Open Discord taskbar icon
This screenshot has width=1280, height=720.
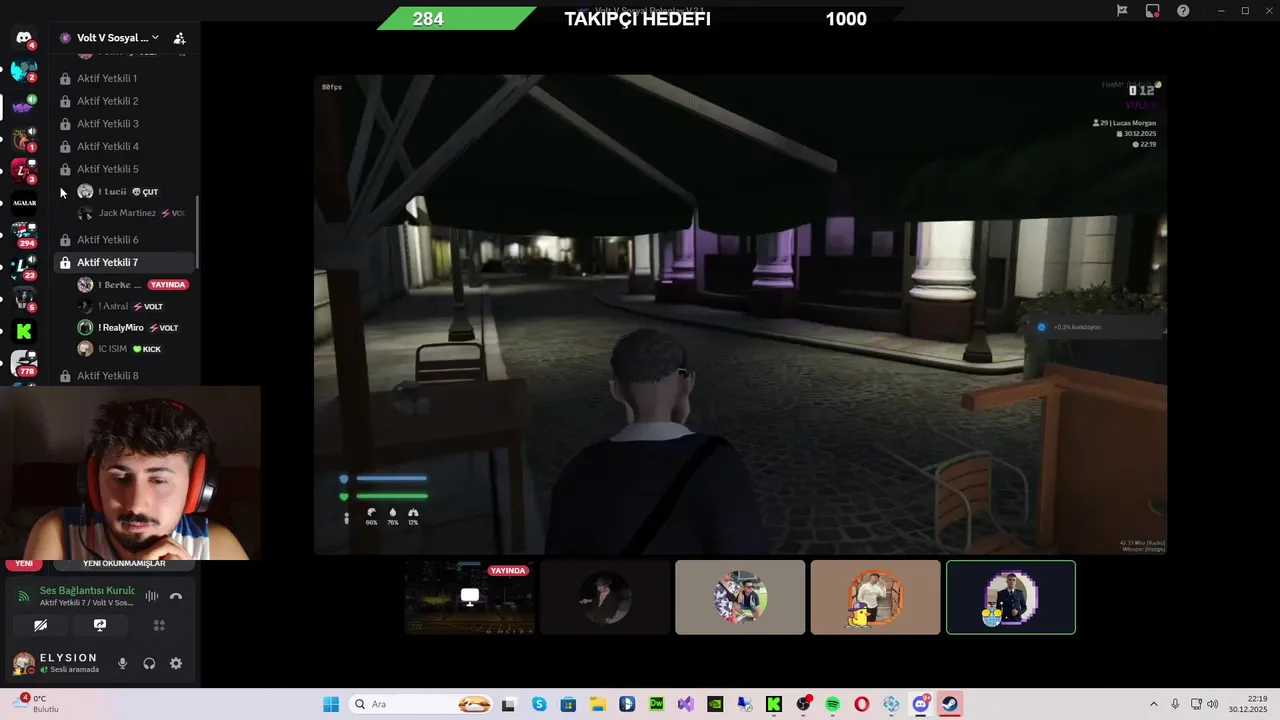tap(921, 704)
